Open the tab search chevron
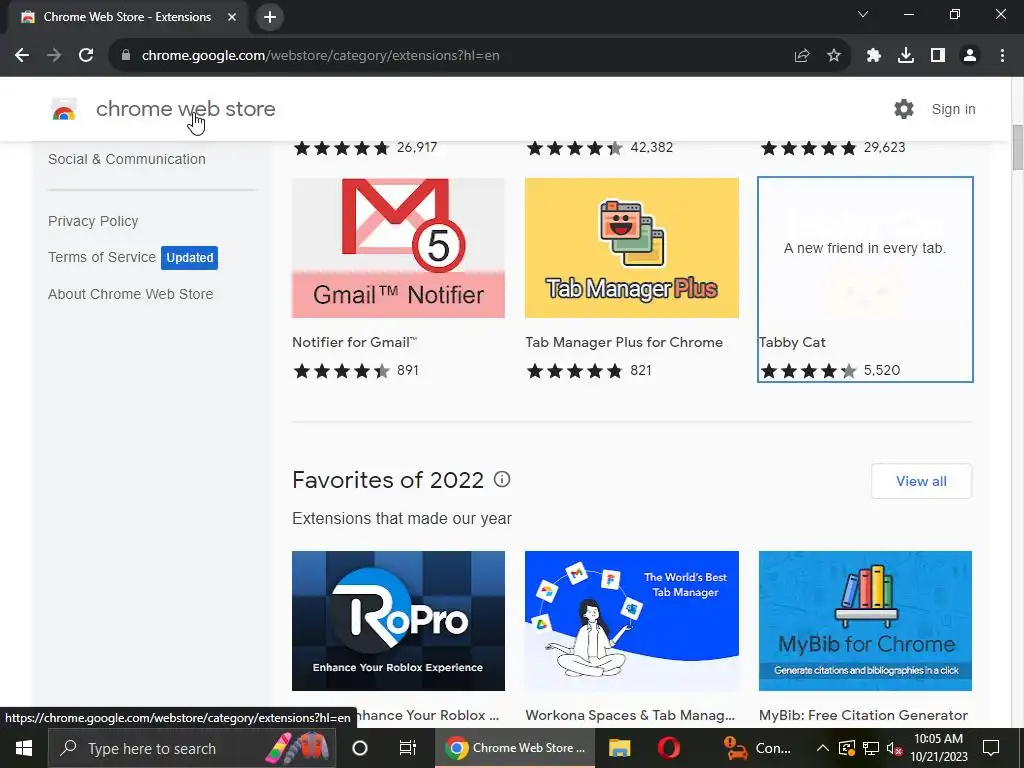Image resolution: width=1024 pixels, height=768 pixels. 863,14
